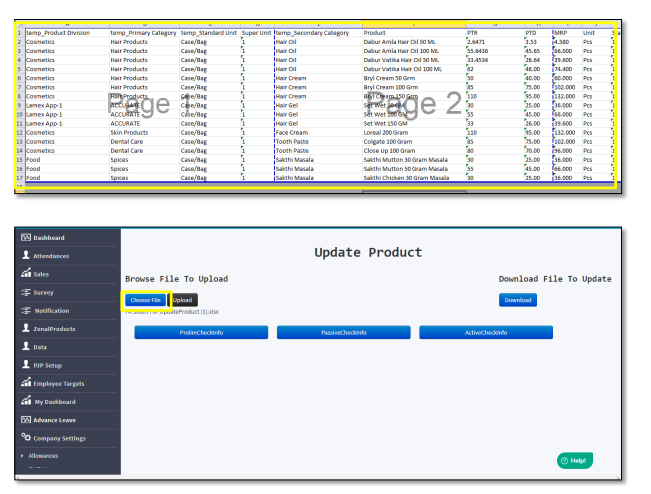This screenshot has width=651, height=494.
Task: Click the Data person icon
Action: [26, 346]
